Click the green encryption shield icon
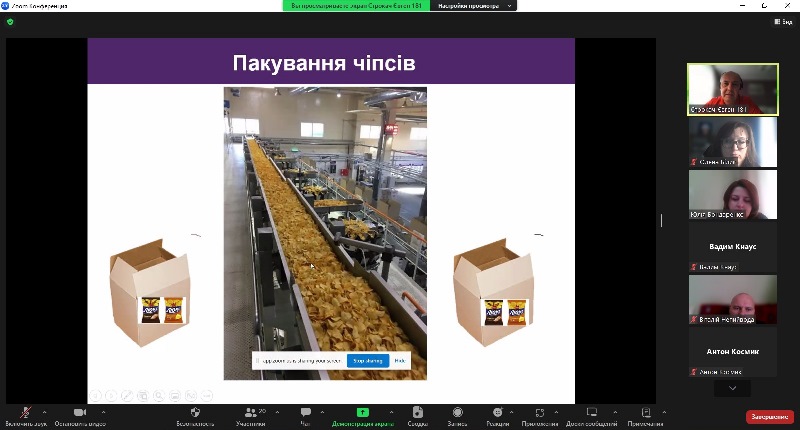 (10, 22)
